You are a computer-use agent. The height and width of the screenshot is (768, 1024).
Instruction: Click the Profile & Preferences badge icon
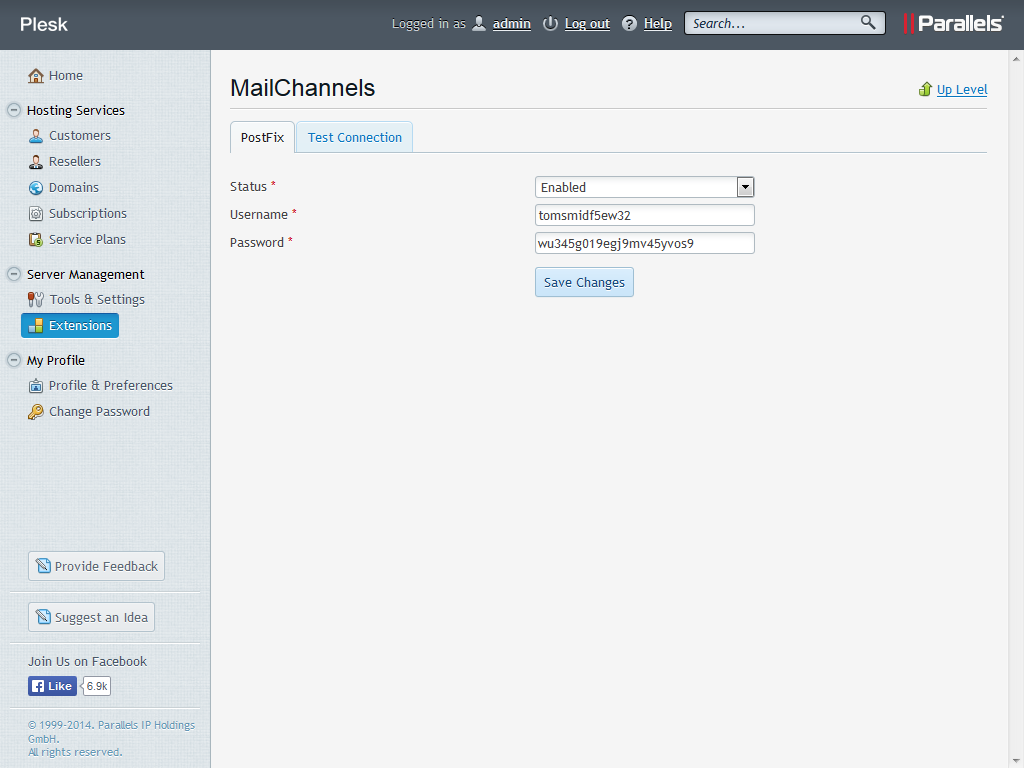pos(36,386)
